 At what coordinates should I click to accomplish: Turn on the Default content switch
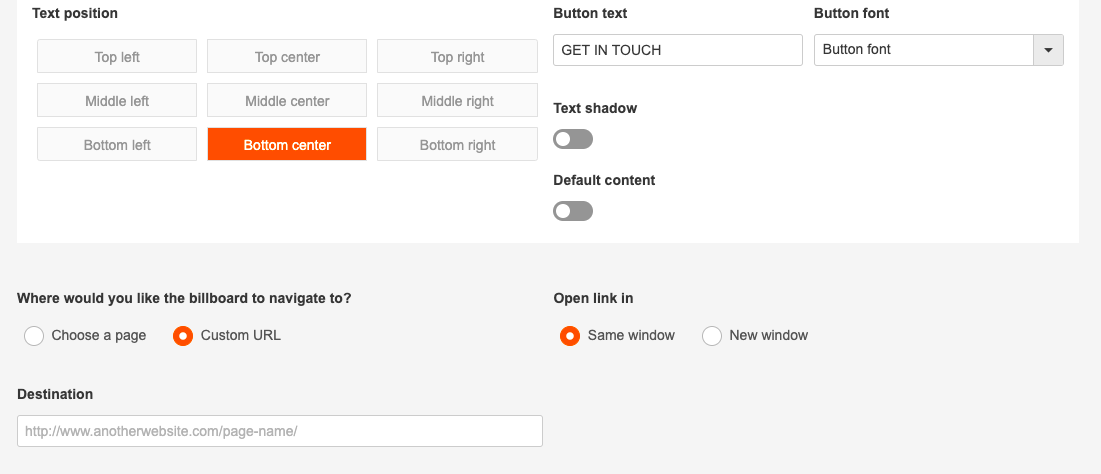pyautogui.click(x=573, y=211)
